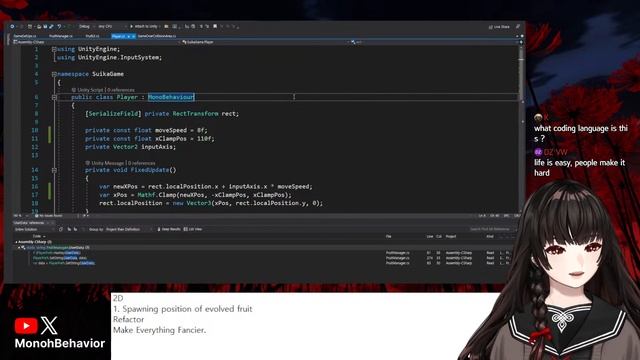Open the Entire Solution scope dropdown

(x=34, y=229)
